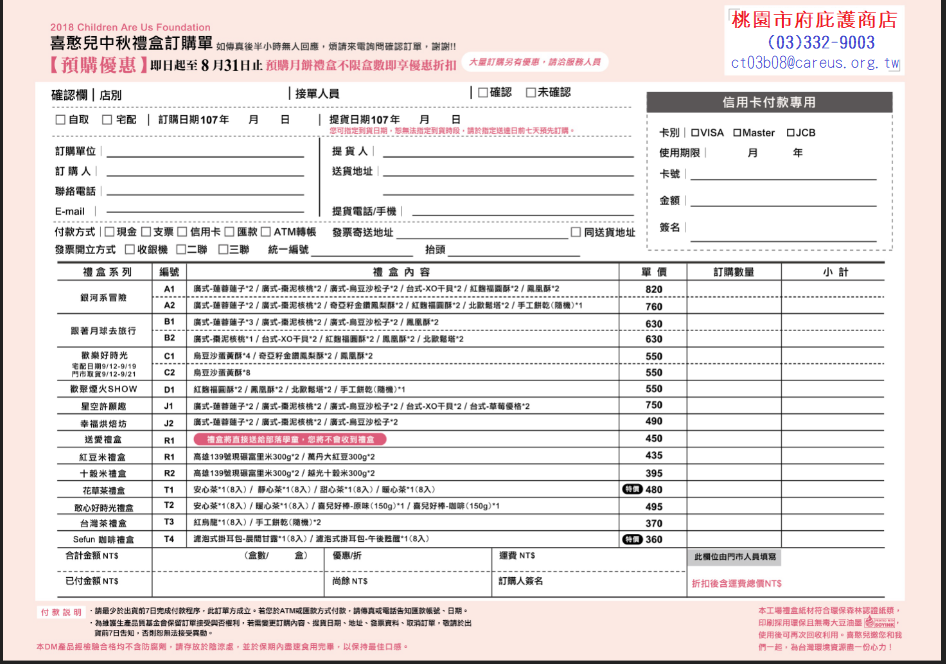Click the phone number (03)332-9003
Image resolution: width=946 pixels, height=664 pixels.
pyautogui.click(x=821, y=42)
